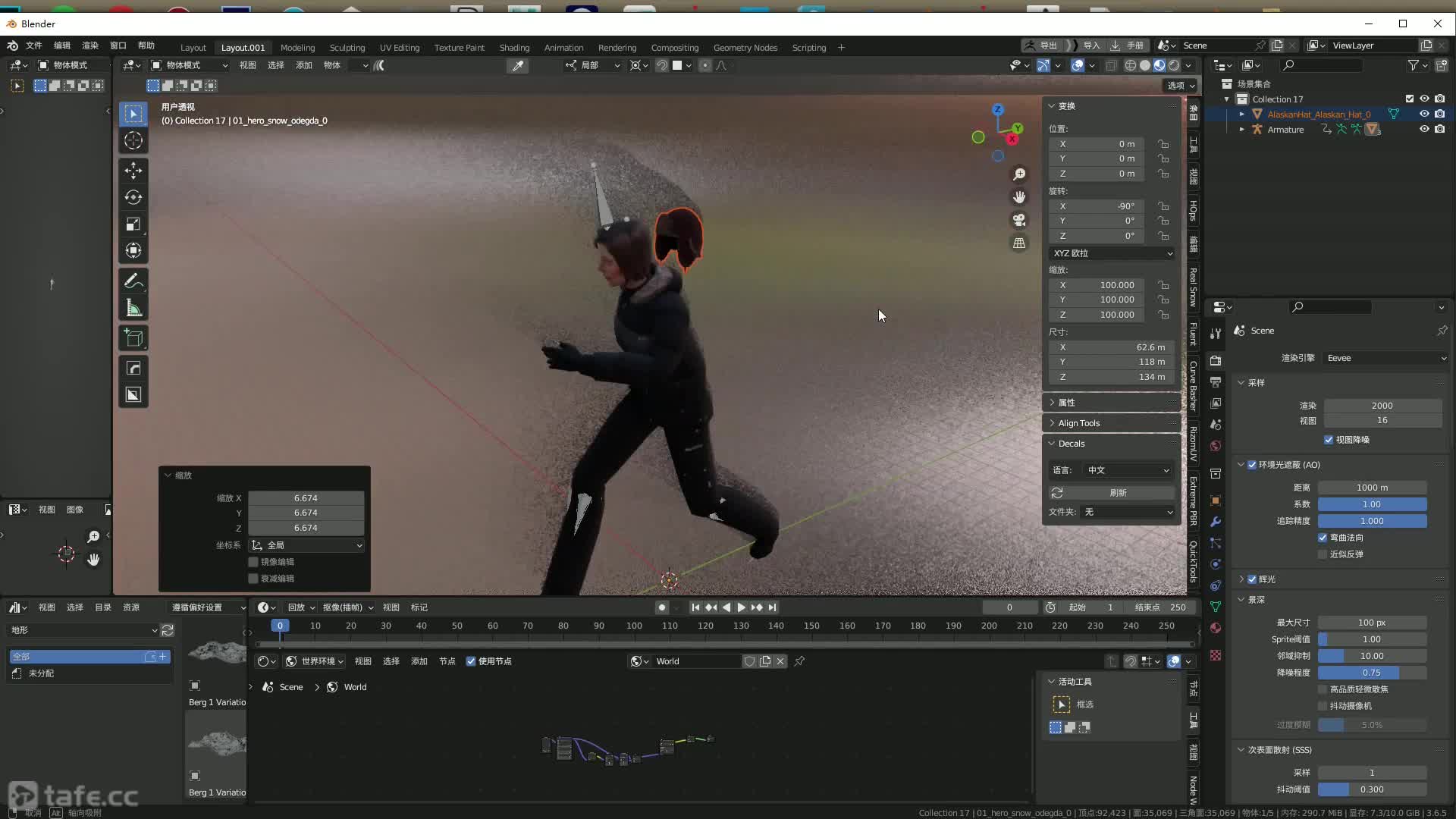Toggle Collection 17 exclude checkbox
This screenshot has width=1456, height=819.
[x=1410, y=99]
